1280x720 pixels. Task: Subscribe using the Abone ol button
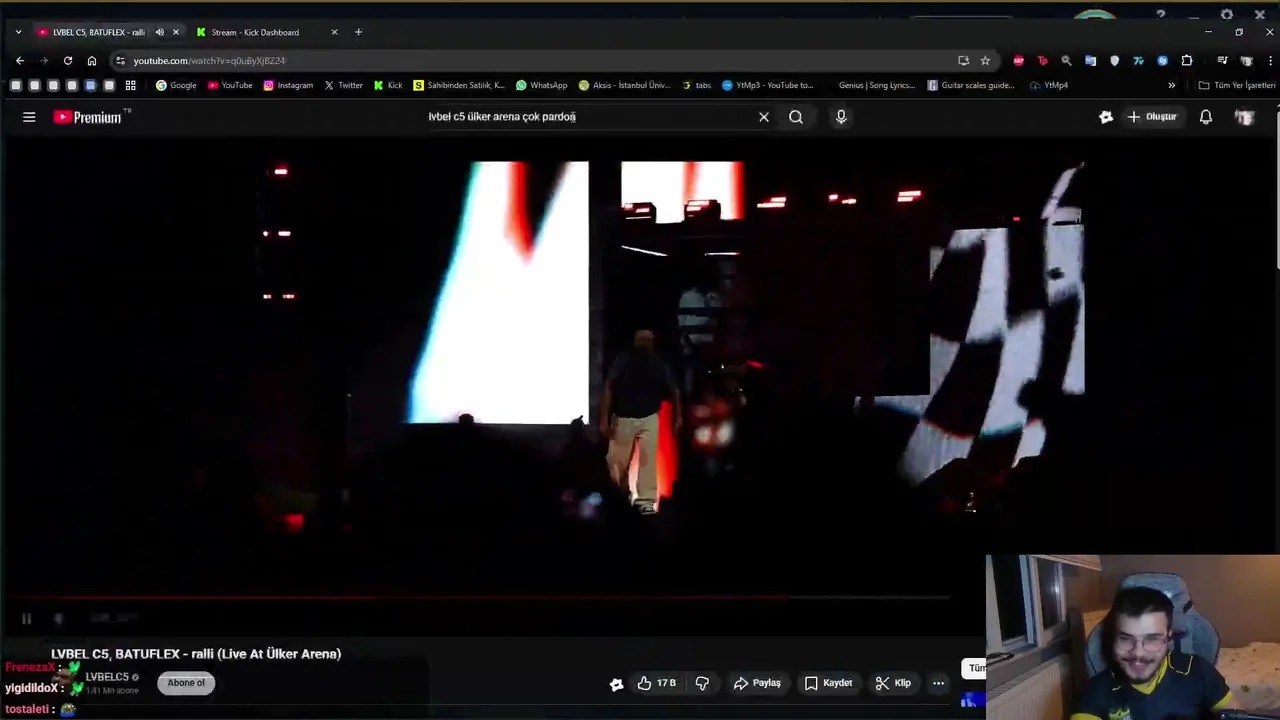[186, 683]
